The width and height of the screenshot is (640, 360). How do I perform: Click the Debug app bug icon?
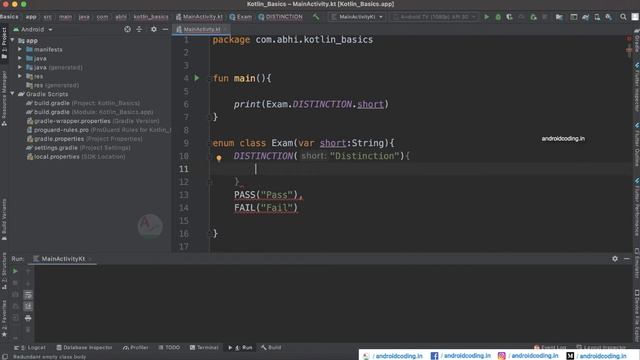[x=498, y=17]
